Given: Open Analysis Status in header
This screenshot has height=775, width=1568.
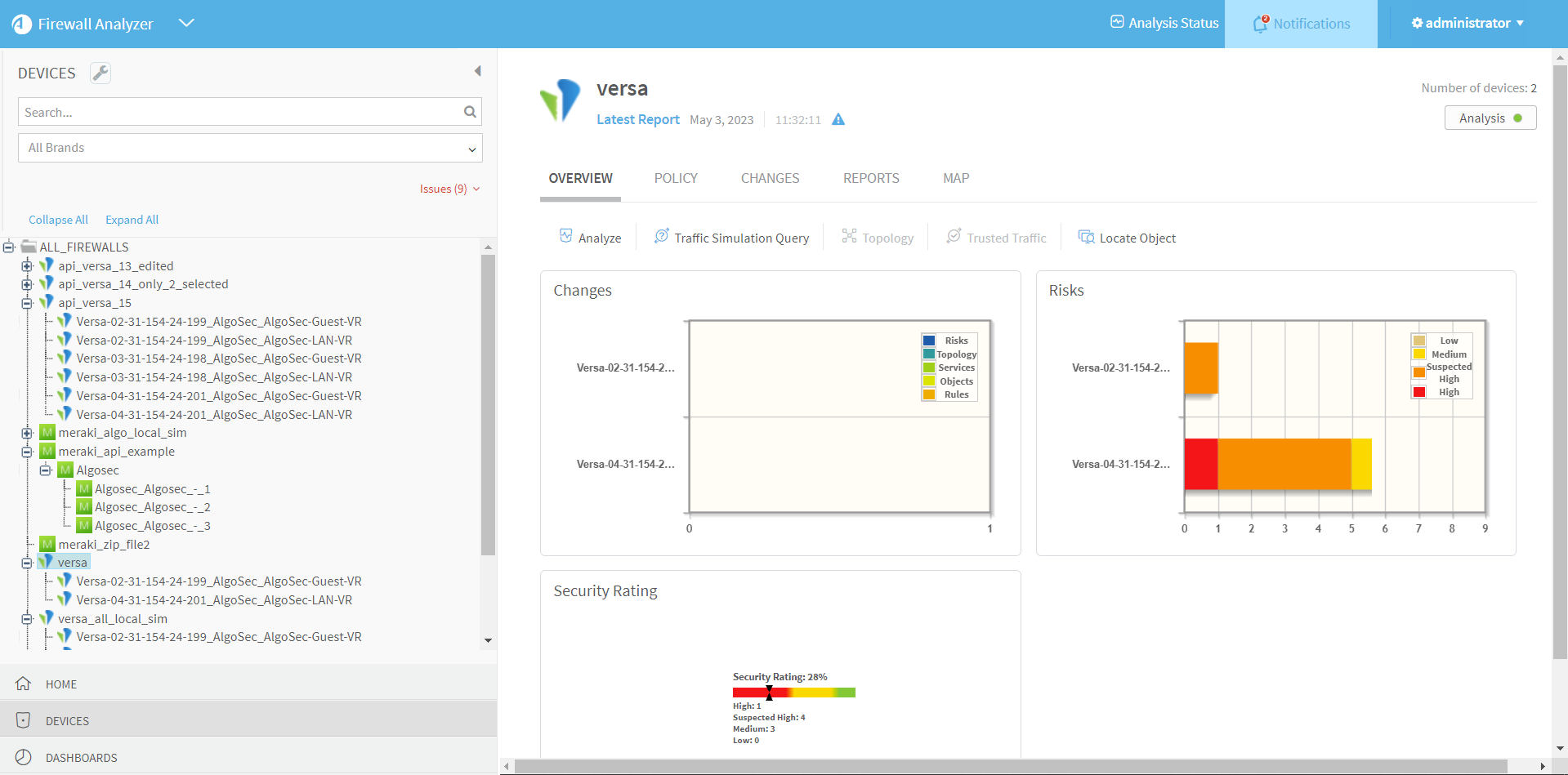Looking at the screenshot, I should [x=1164, y=23].
